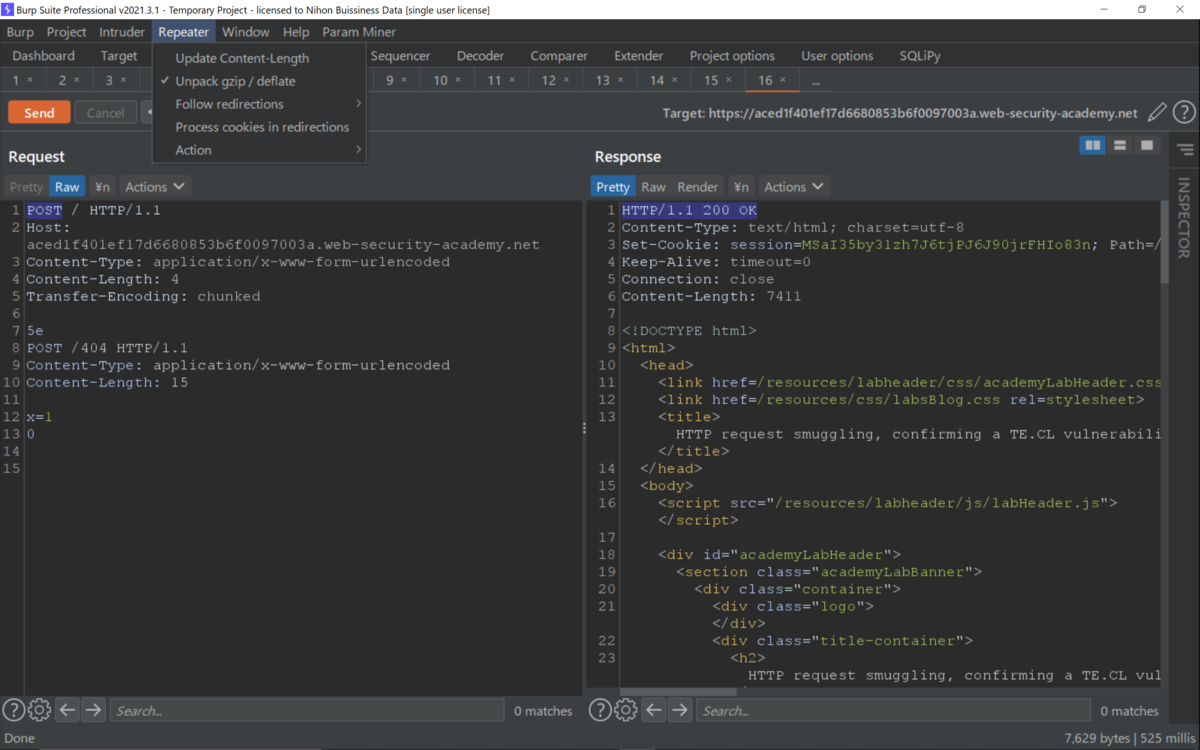Open Response pane search settings gear
This screenshot has width=1200, height=750.
pos(625,710)
